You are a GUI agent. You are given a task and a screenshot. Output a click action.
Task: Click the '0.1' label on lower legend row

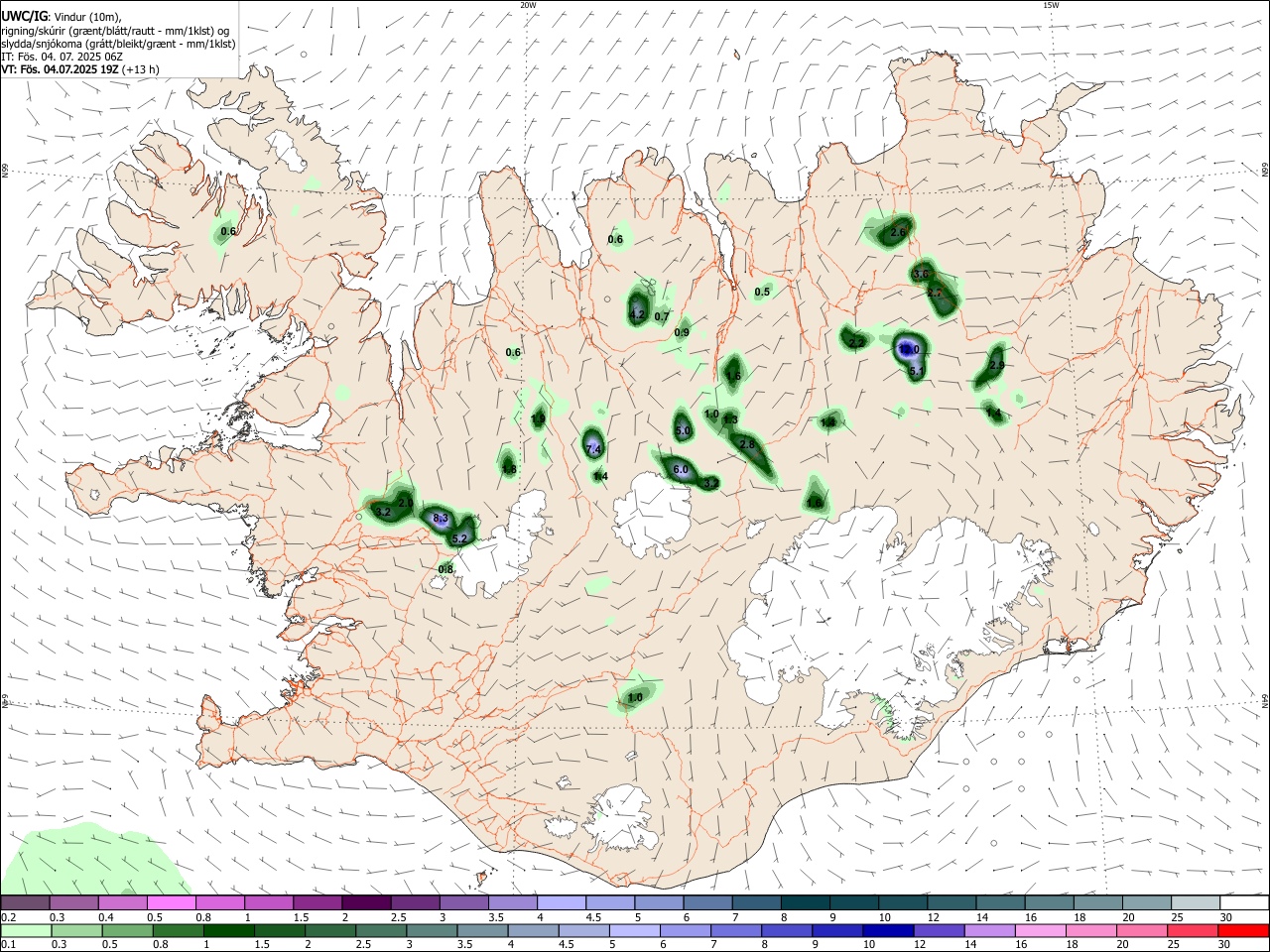pos(9,945)
